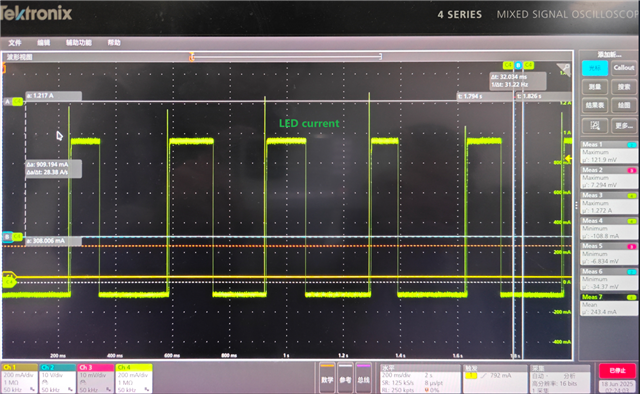Open the Trigger settings badge

[495, 378]
